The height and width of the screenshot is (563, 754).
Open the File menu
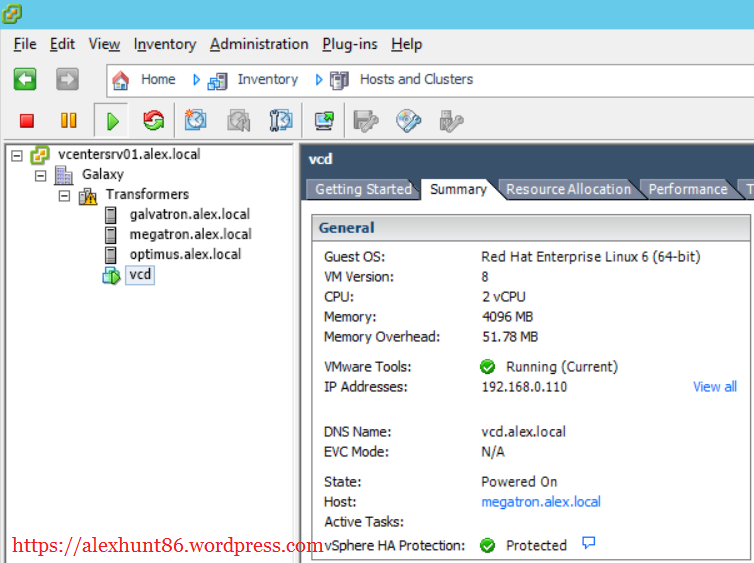[25, 44]
